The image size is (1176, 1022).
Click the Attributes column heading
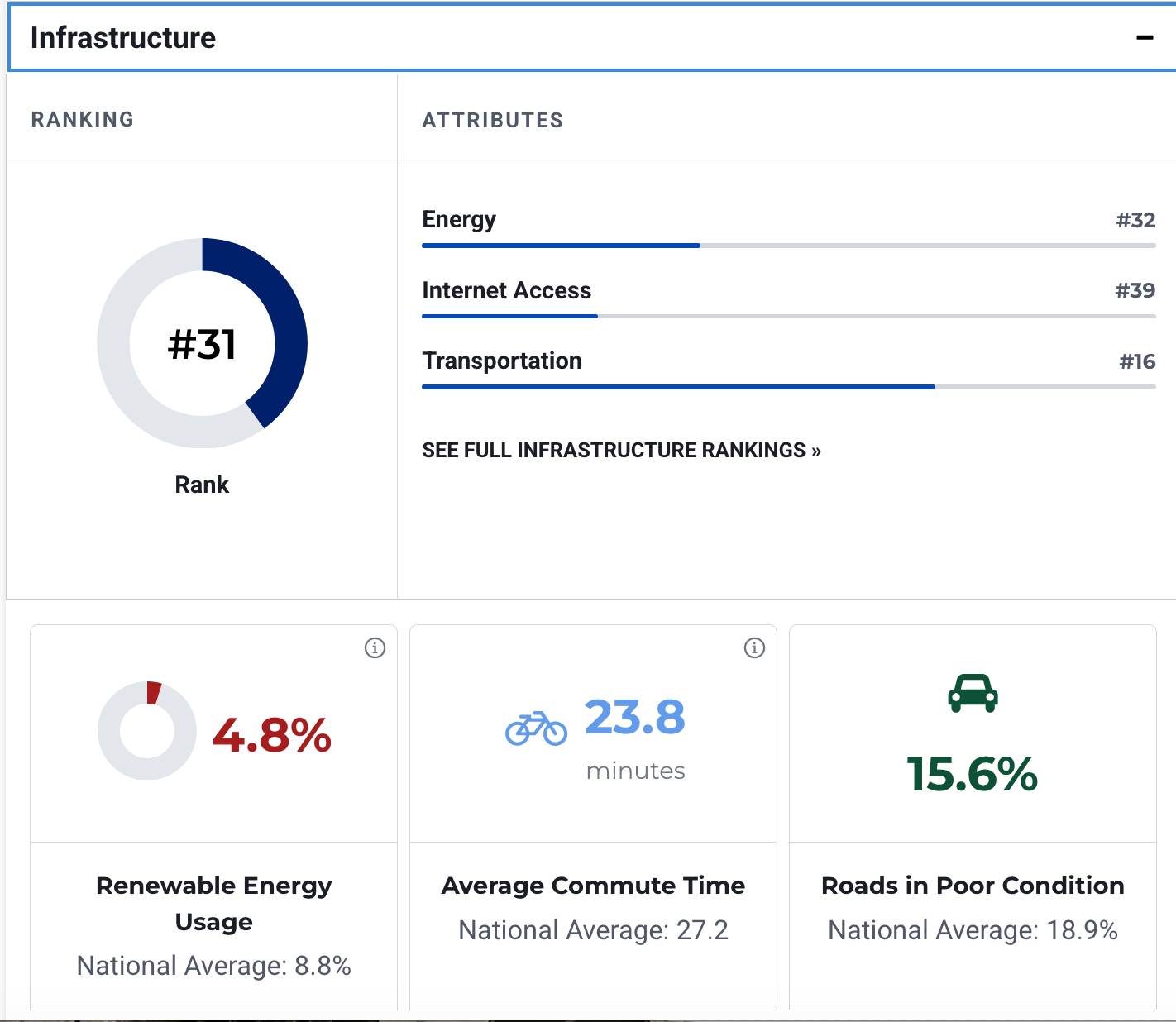coord(493,120)
